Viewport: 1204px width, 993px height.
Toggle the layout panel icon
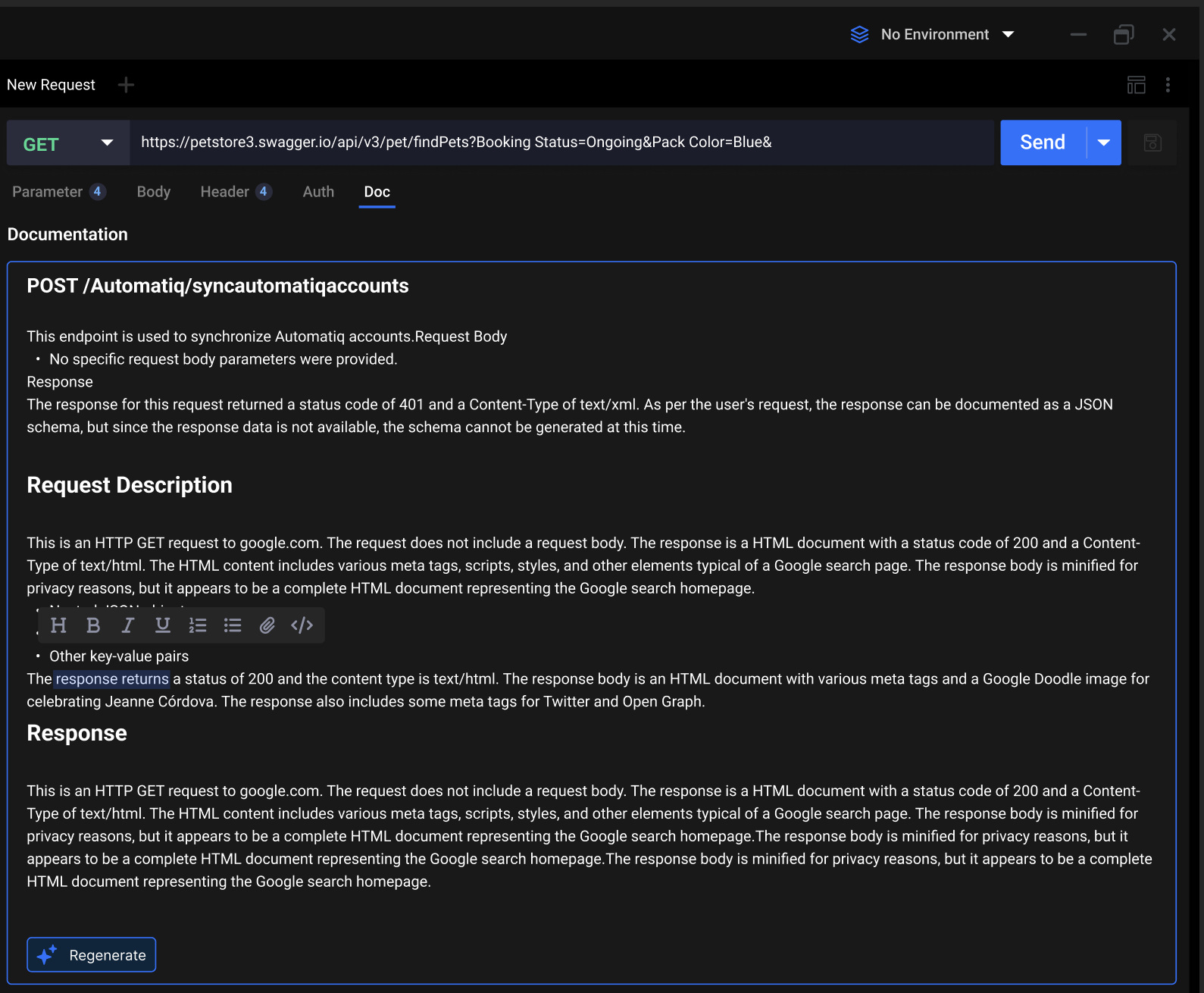pos(1137,85)
